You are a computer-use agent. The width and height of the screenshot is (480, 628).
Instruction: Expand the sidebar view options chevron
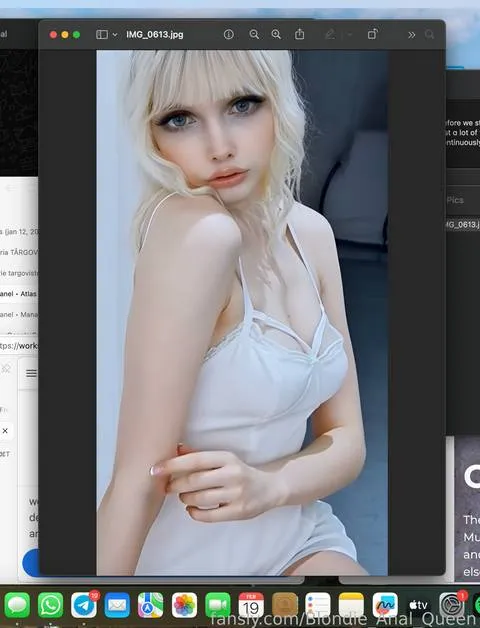pos(115,35)
